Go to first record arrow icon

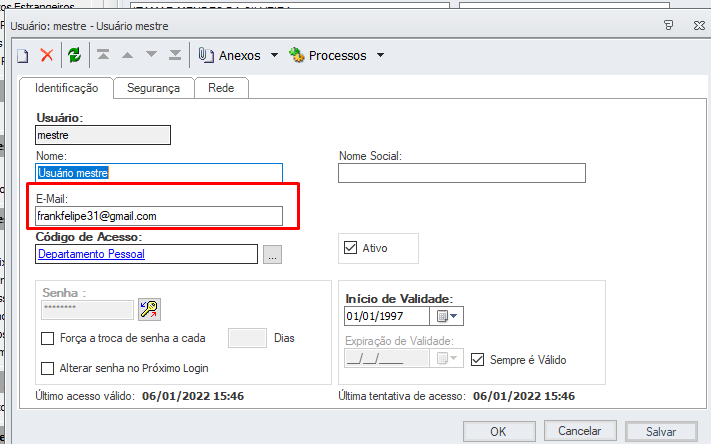point(103,55)
